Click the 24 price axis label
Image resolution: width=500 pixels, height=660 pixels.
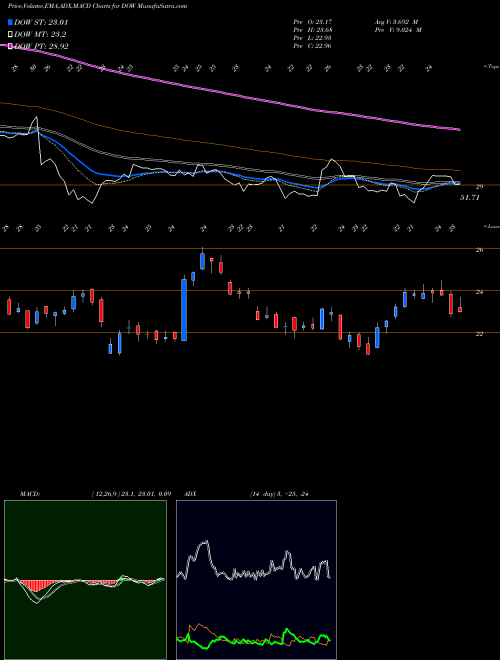point(479,292)
